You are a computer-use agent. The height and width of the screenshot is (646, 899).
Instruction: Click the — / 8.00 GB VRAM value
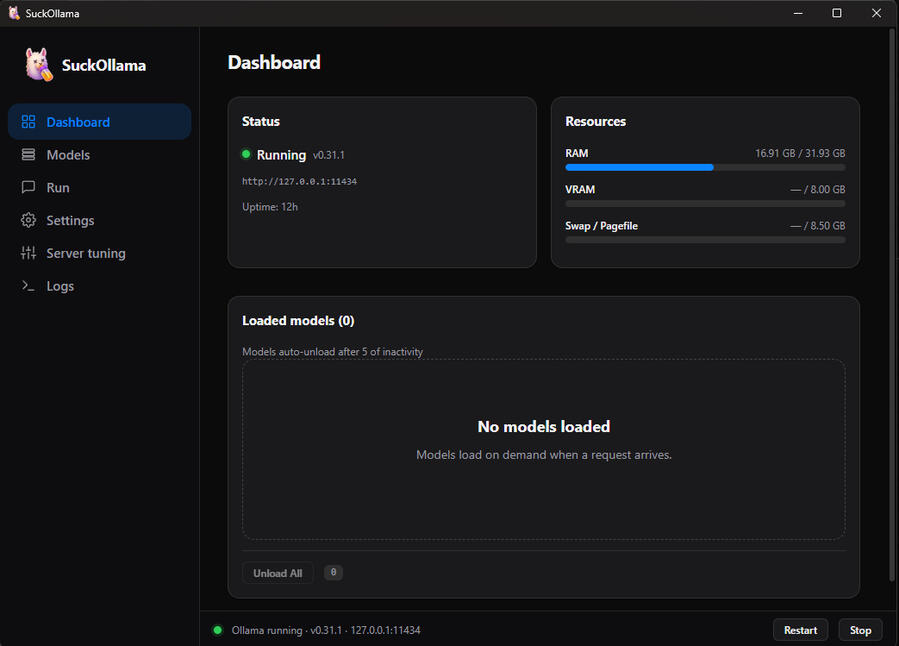(x=818, y=189)
